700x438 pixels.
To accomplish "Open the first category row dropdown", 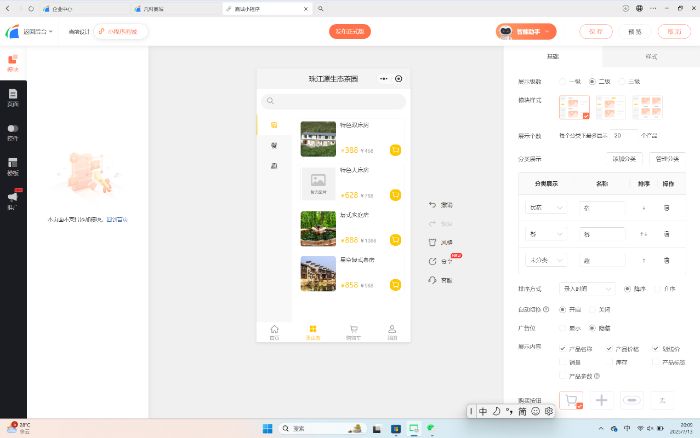I will click(x=546, y=207).
